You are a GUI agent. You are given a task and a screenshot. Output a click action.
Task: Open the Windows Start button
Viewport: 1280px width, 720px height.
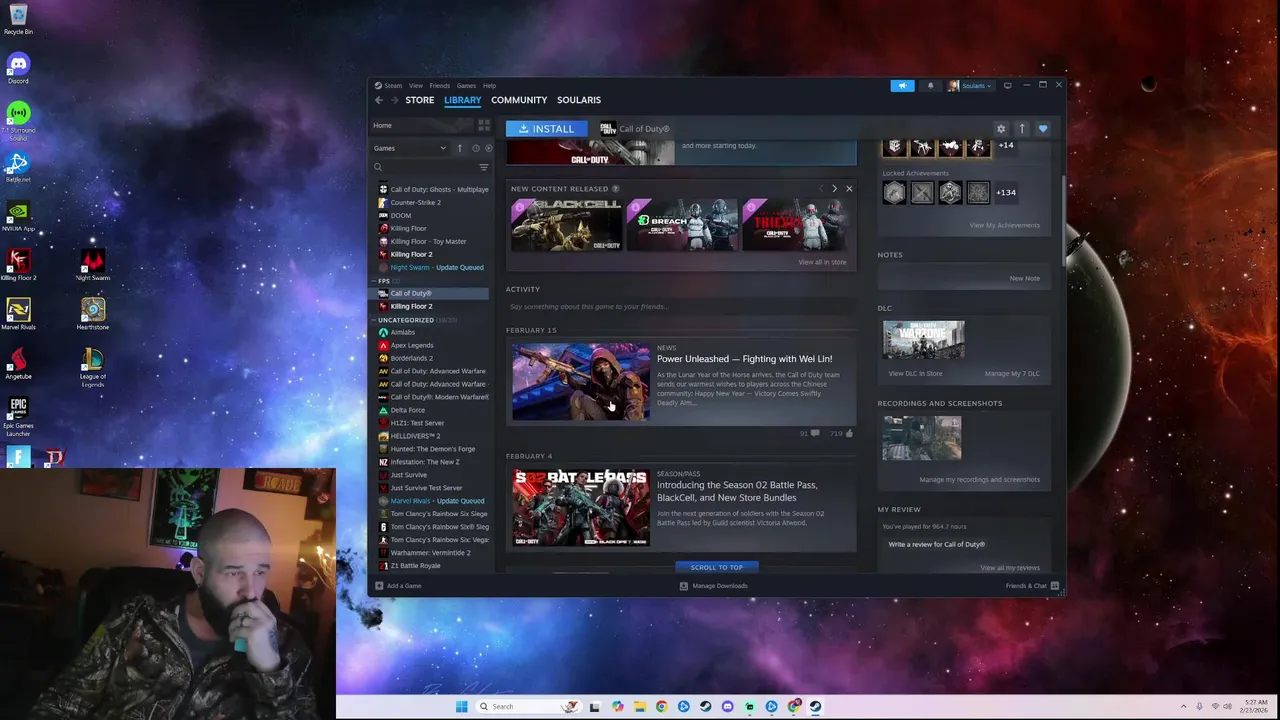[x=461, y=706]
